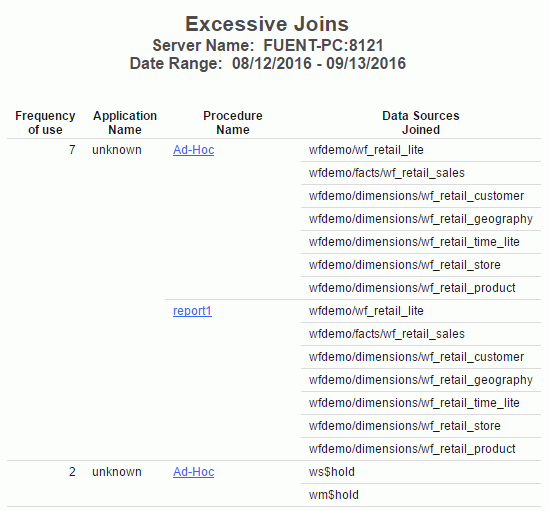Select wf_retail_customer in the first Ad-Hoc group
This screenshot has width=549, height=511.
click(x=416, y=196)
